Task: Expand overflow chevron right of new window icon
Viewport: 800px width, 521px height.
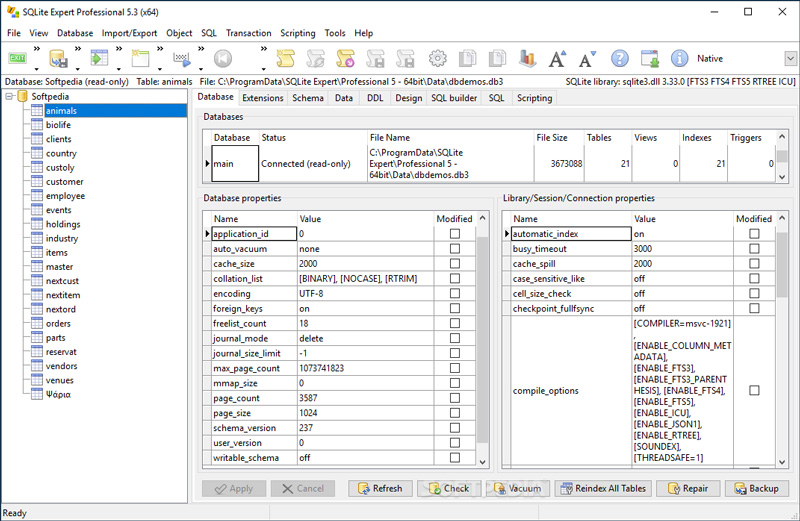Action: tap(160, 49)
